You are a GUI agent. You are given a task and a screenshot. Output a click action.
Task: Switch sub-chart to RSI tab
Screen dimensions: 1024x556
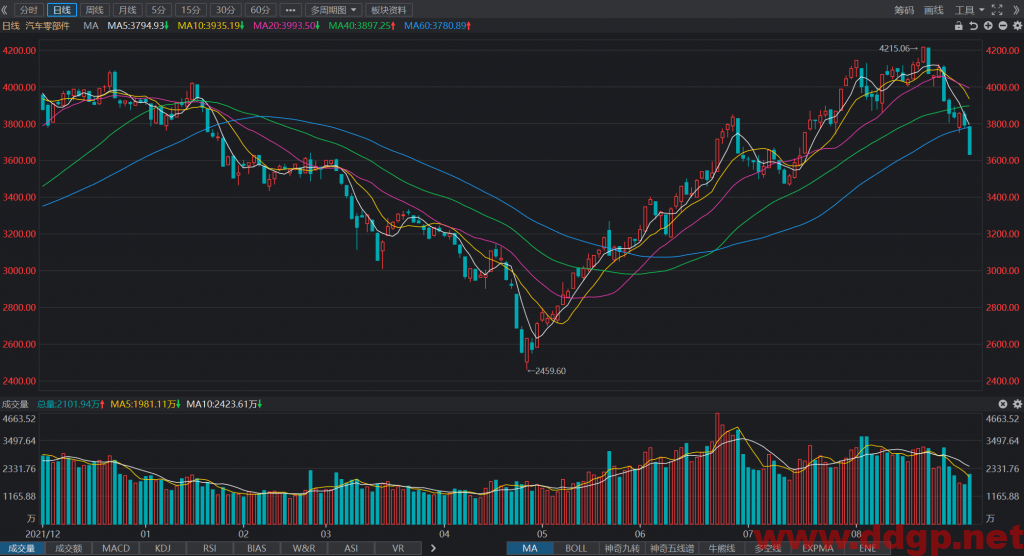(210, 548)
